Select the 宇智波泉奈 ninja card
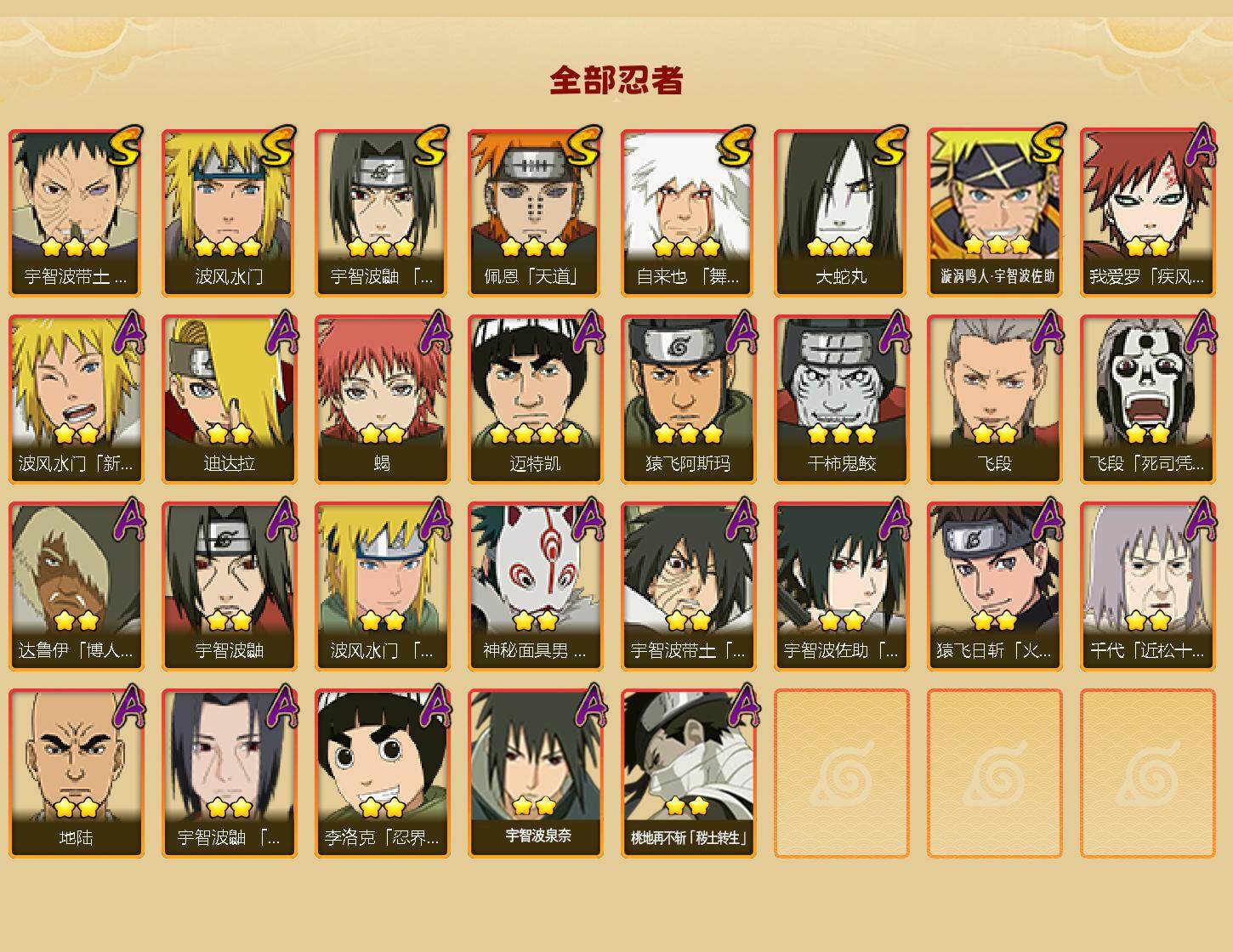 535,773
